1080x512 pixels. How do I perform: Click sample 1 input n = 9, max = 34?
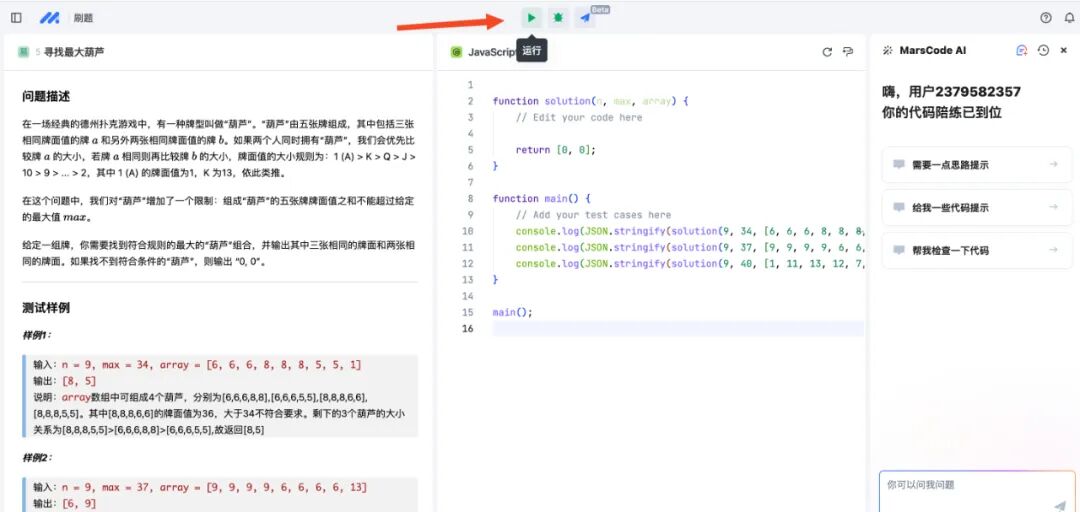coord(197,365)
